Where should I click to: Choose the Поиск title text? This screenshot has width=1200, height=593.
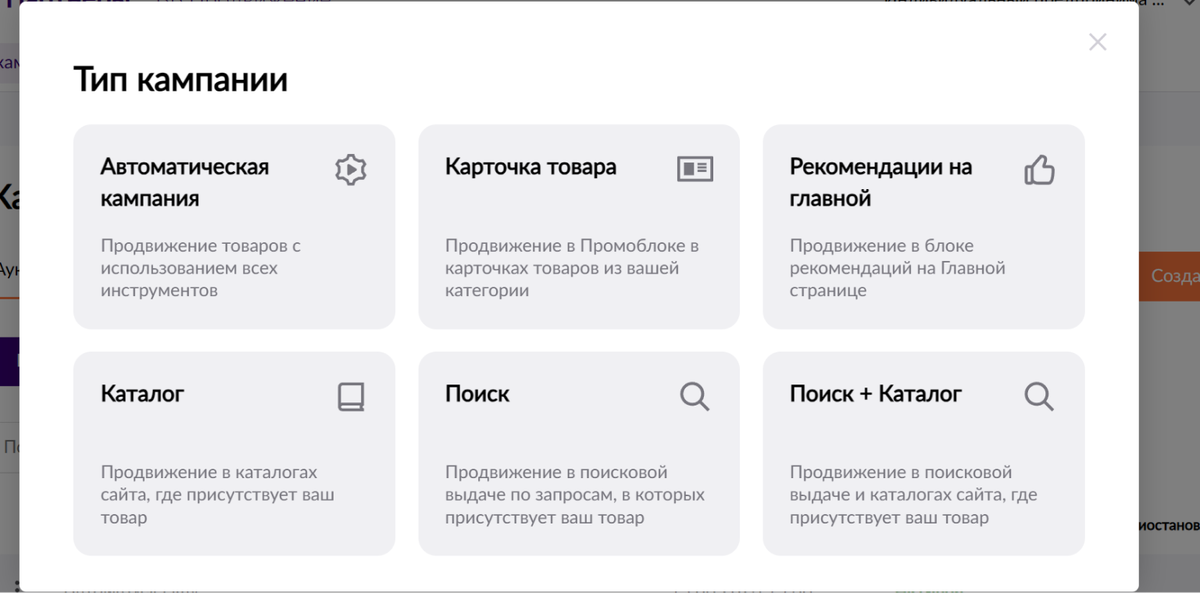(x=477, y=394)
